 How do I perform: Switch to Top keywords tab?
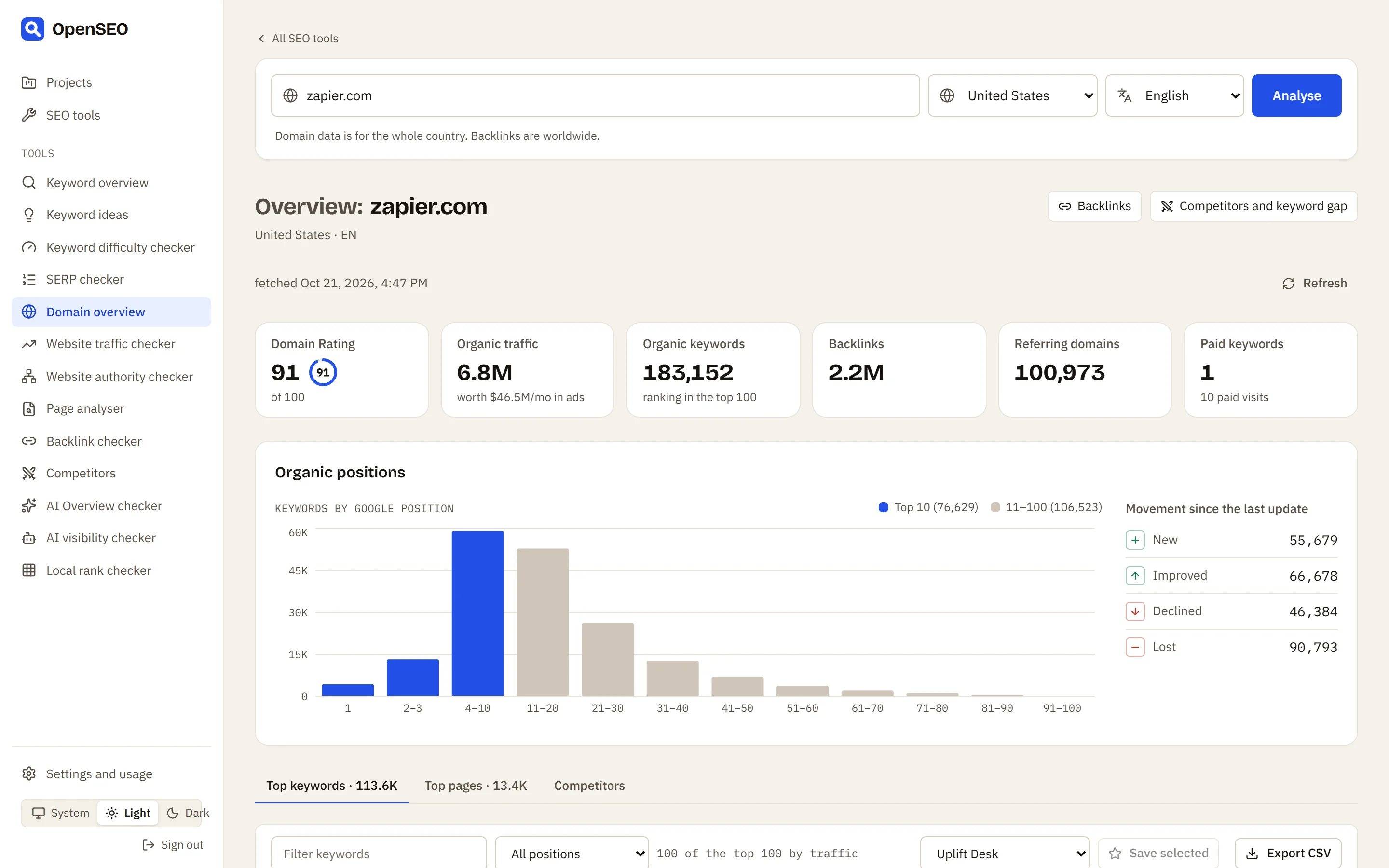332,786
